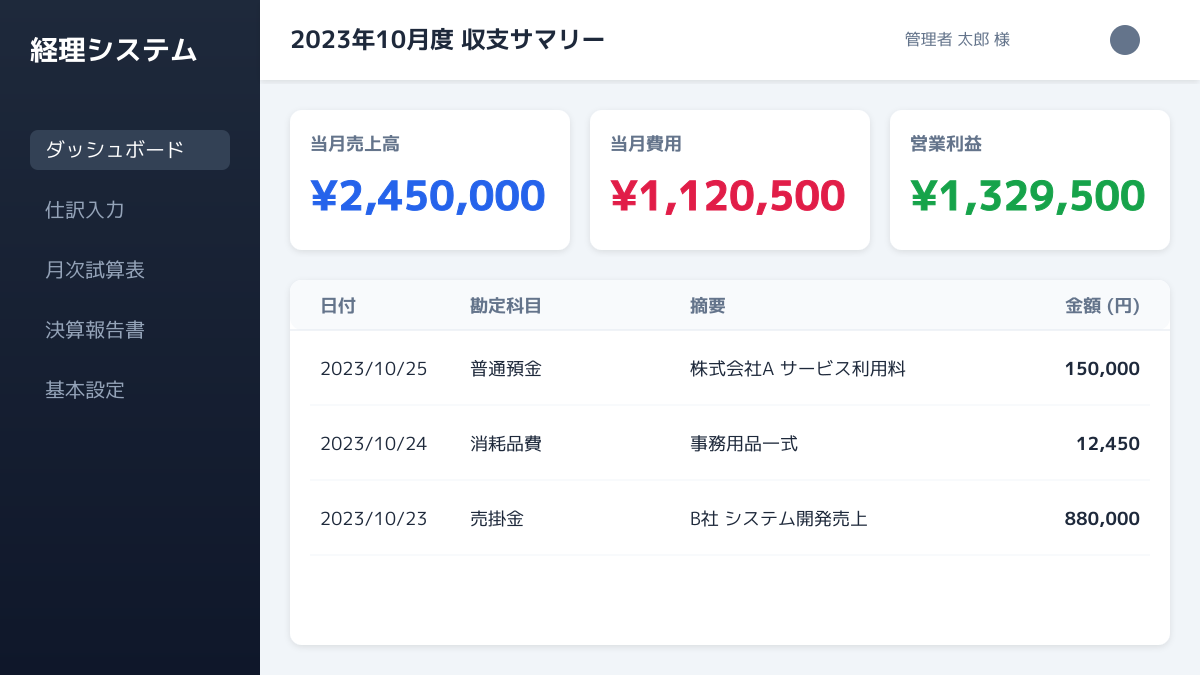Select the 消耗品費 事務用品一式 row

730,443
